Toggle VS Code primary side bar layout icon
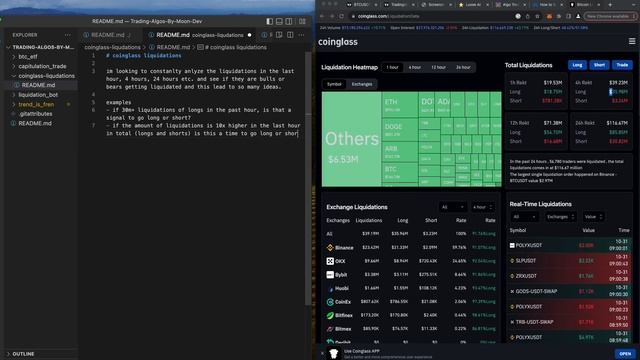The image size is (640, 360). tap(269, 21)
